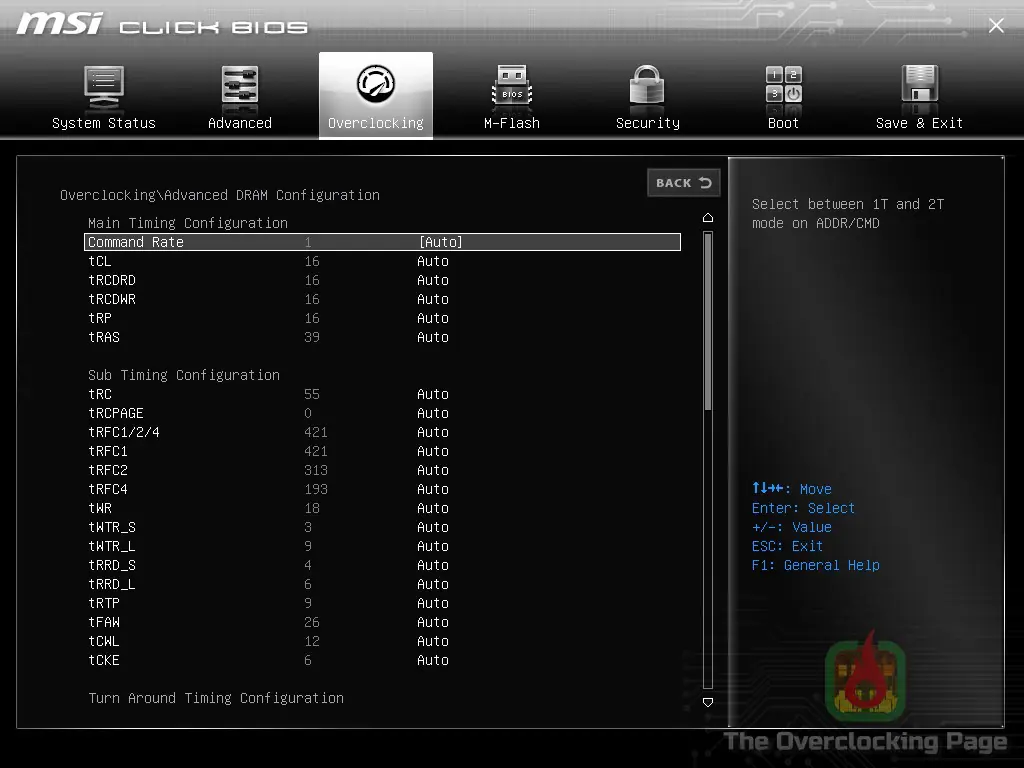This screenshot has height=768, width=1024.
Task: Click the F1: General Help hint
Action: [x=816, y=565]
